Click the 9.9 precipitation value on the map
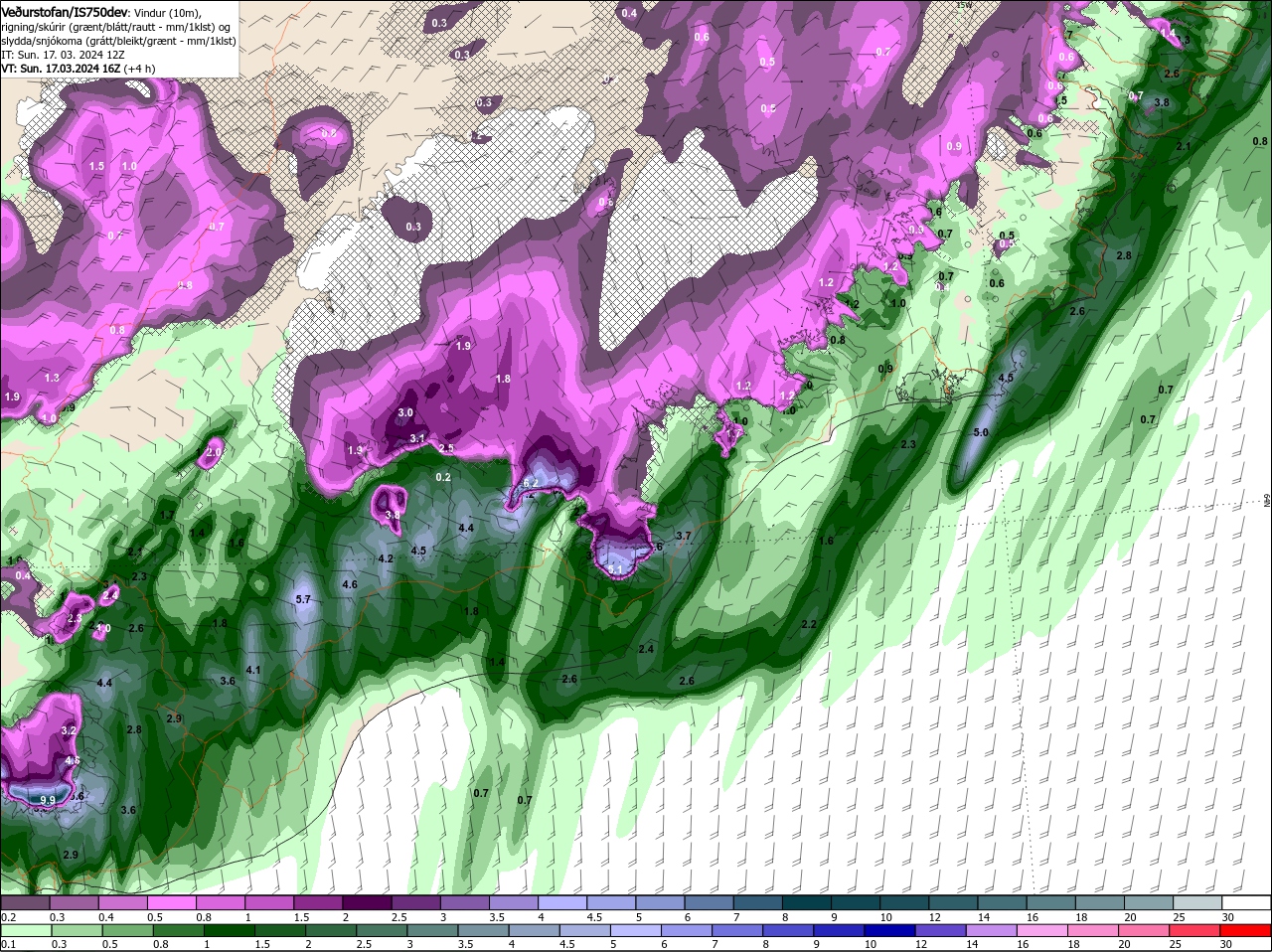 point(47,799)
